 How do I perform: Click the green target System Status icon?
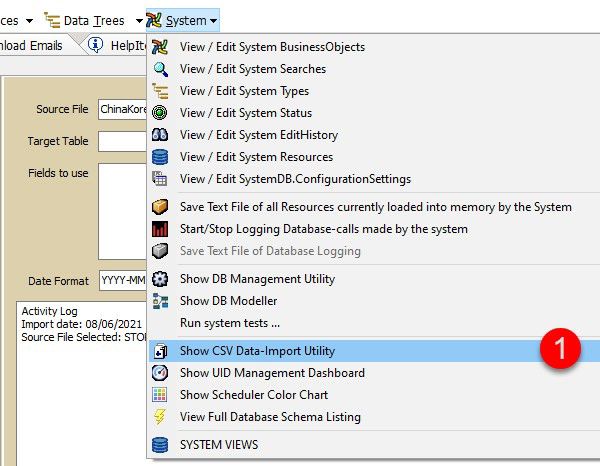[160, 113]
